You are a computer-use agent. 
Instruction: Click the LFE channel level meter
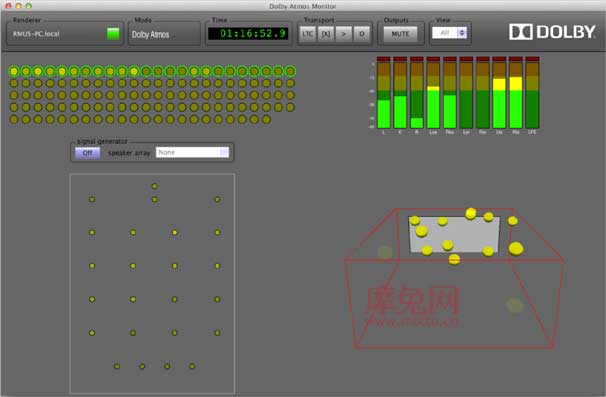coord(532,93)
